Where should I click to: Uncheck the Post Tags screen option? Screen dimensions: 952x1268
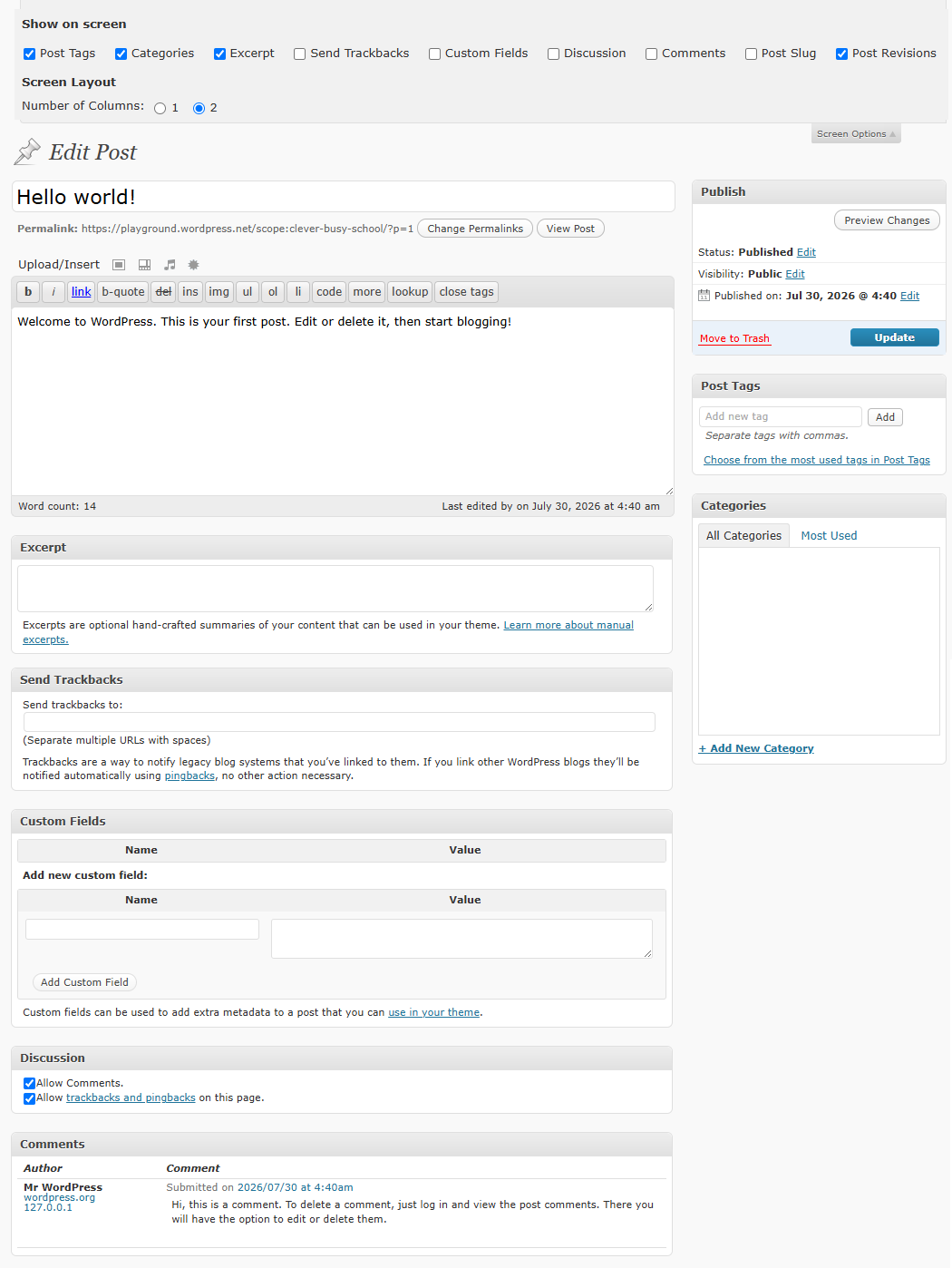(30, 54)
